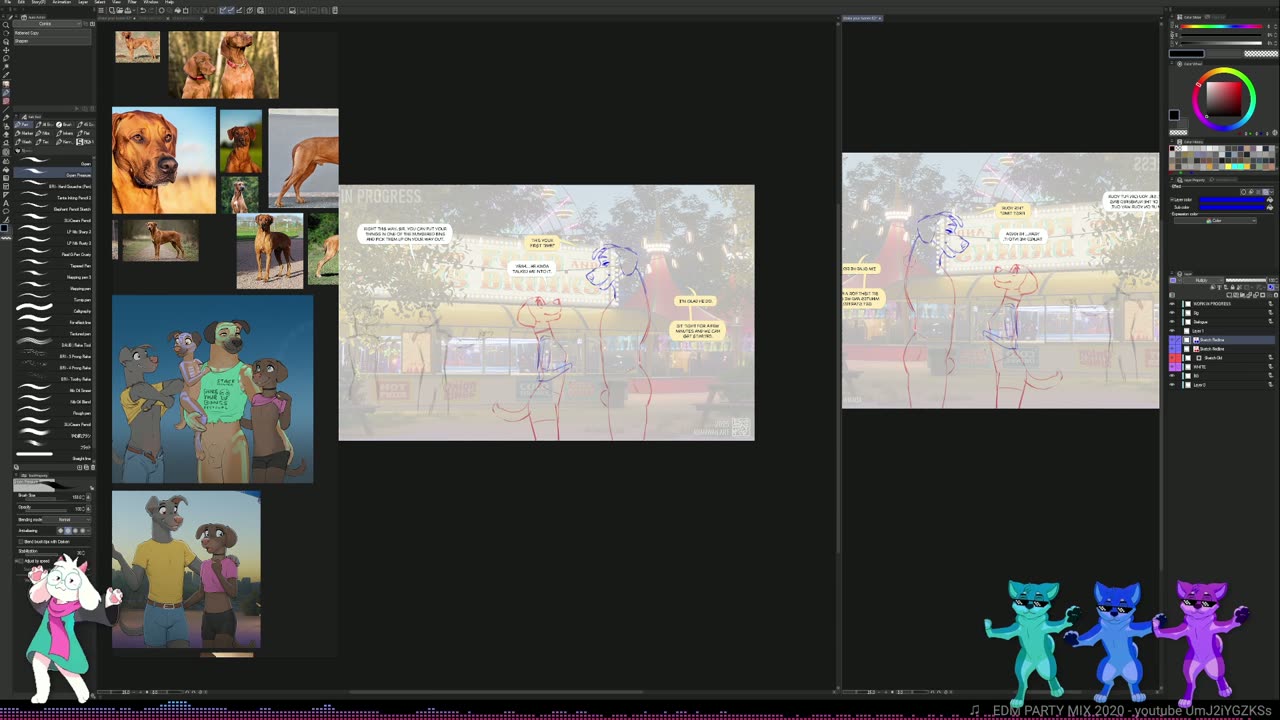The height and width of the screenshot is (720, 1280).
Task: Hide the WORK IN PROGRESS layer
Action: click(1172, 304)
